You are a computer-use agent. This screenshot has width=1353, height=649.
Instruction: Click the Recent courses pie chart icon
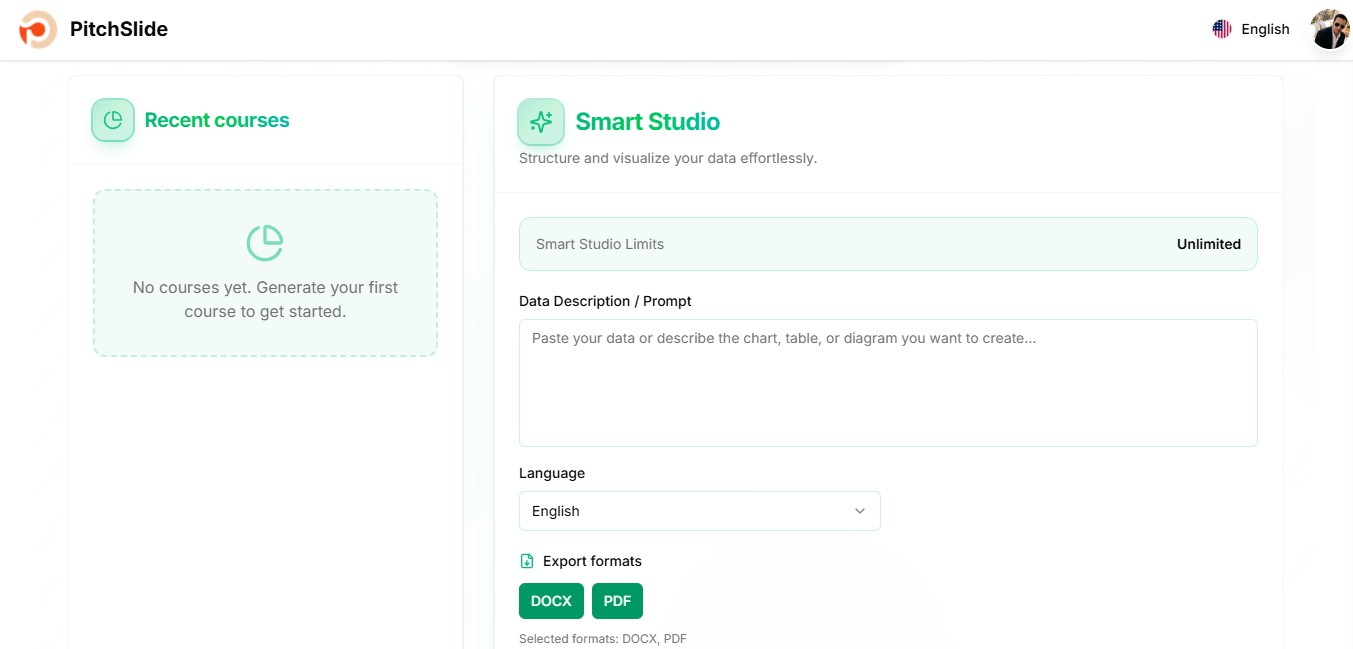pyautogui.click(x=113, y=120)
